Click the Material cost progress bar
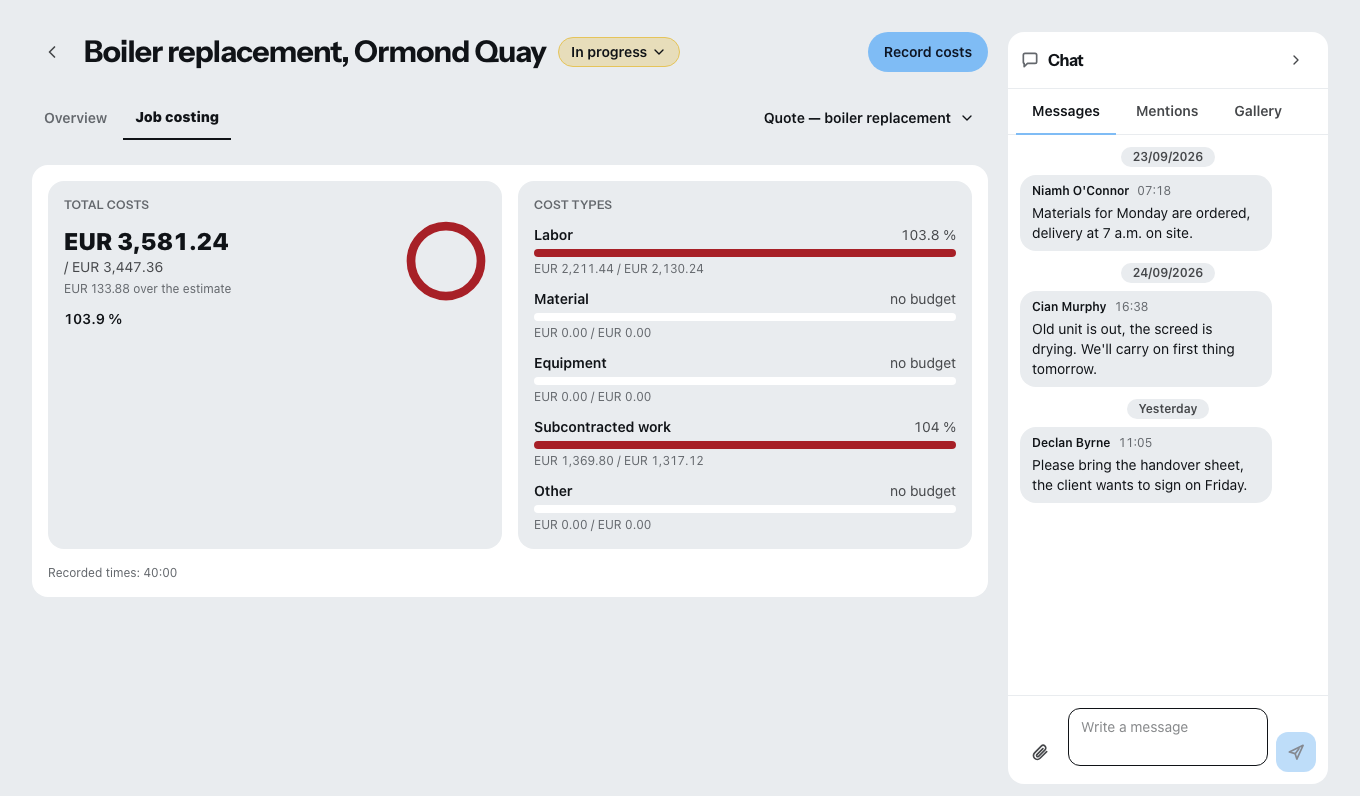Viewport: 1360px width, 796px height. click(x=745, y=317)
